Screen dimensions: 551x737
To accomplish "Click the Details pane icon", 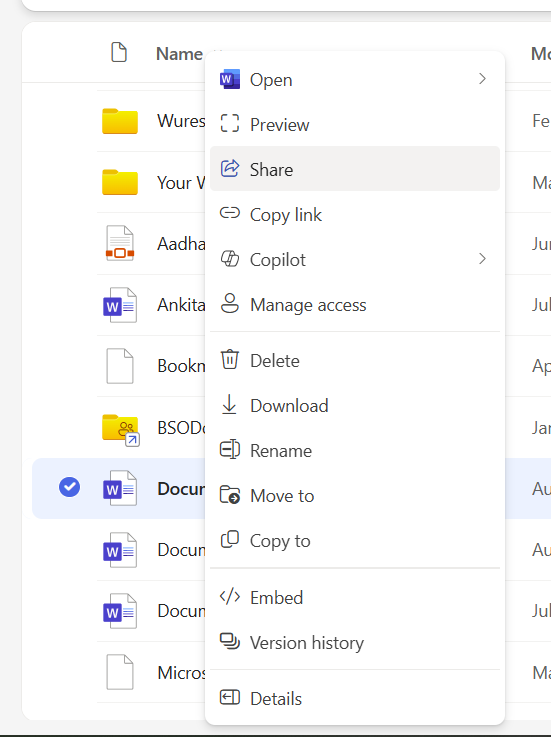I will [x=230, y=698].
